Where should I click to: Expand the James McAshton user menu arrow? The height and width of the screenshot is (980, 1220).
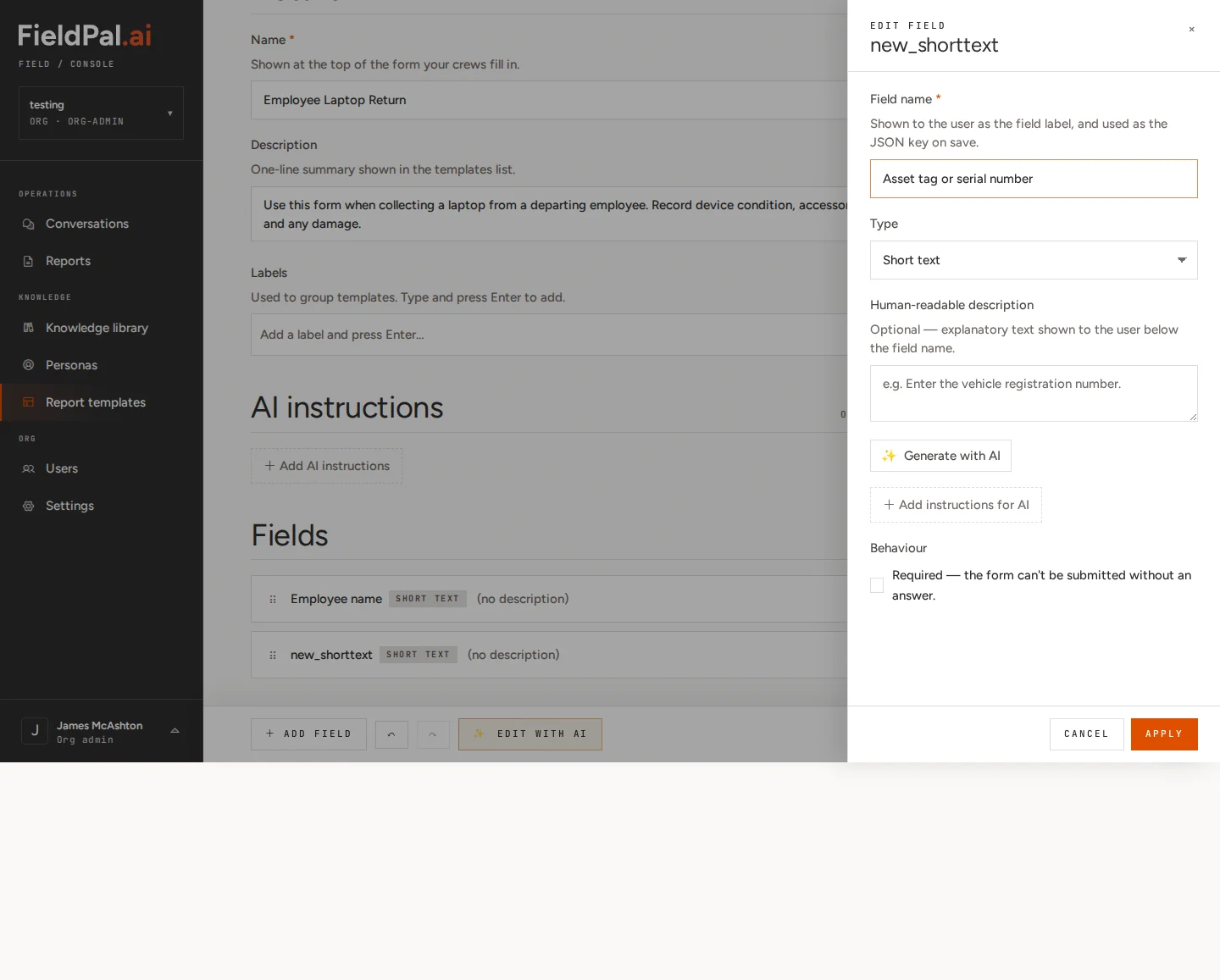pos(175,730)
